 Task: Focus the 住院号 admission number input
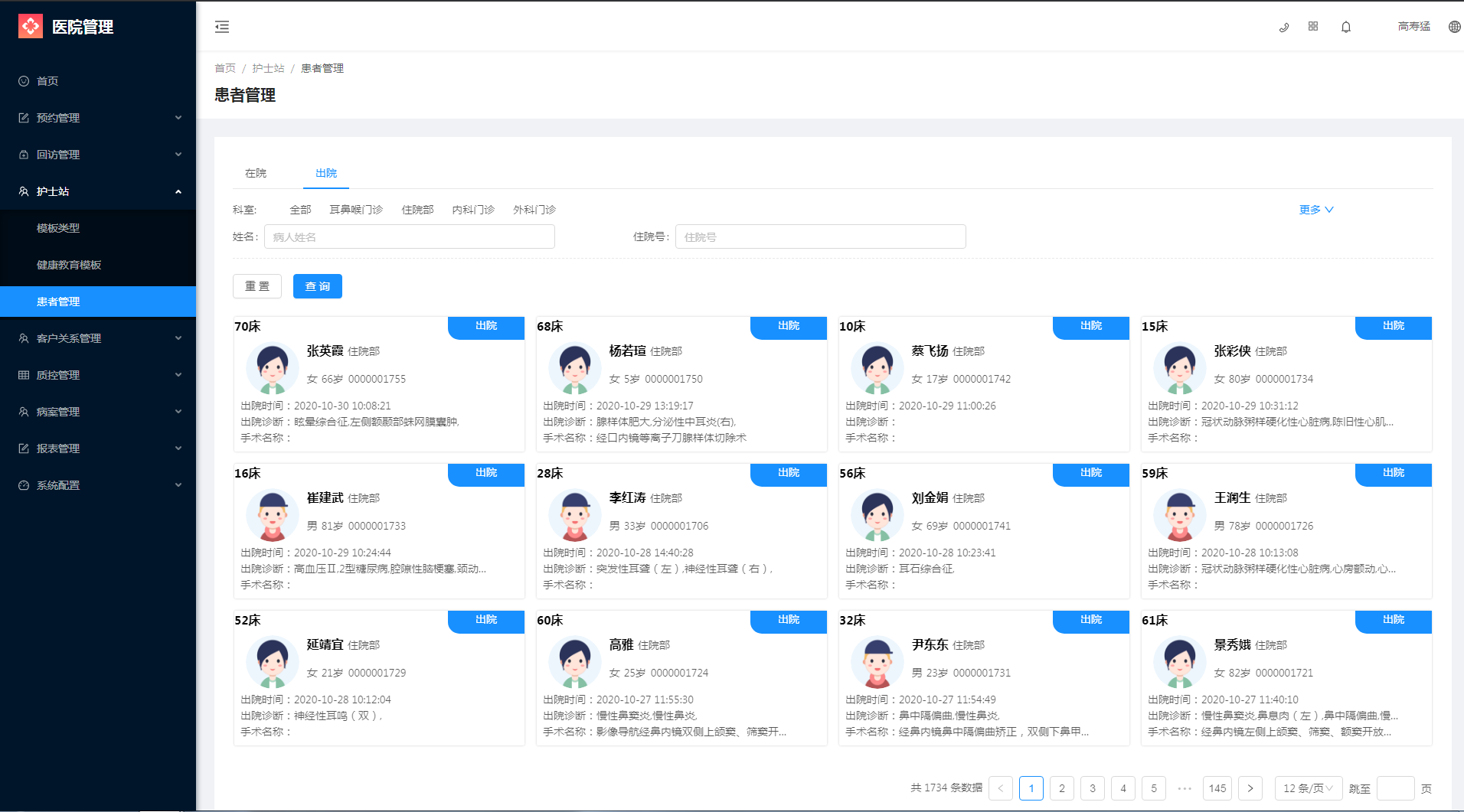pos(821,236)
